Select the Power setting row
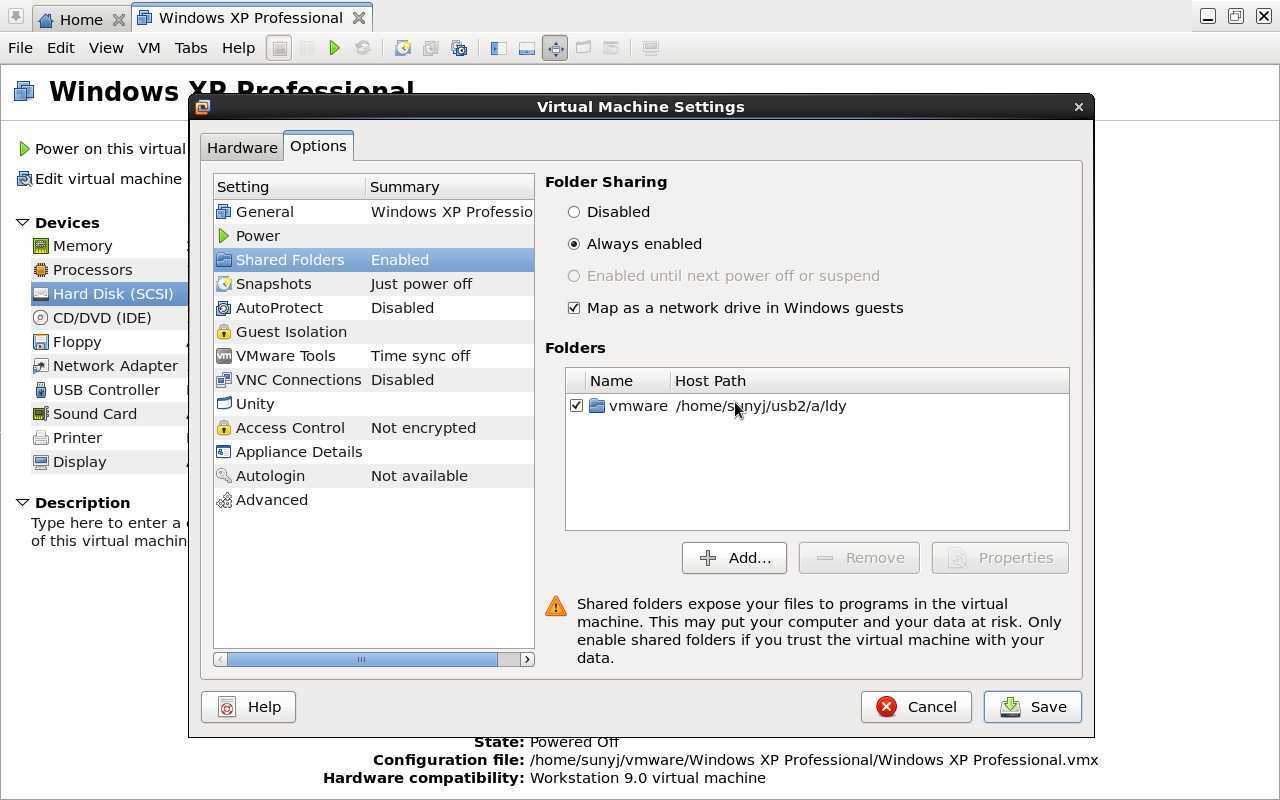The width and height of the screenshot is (1280, 800). coord(374,236)
